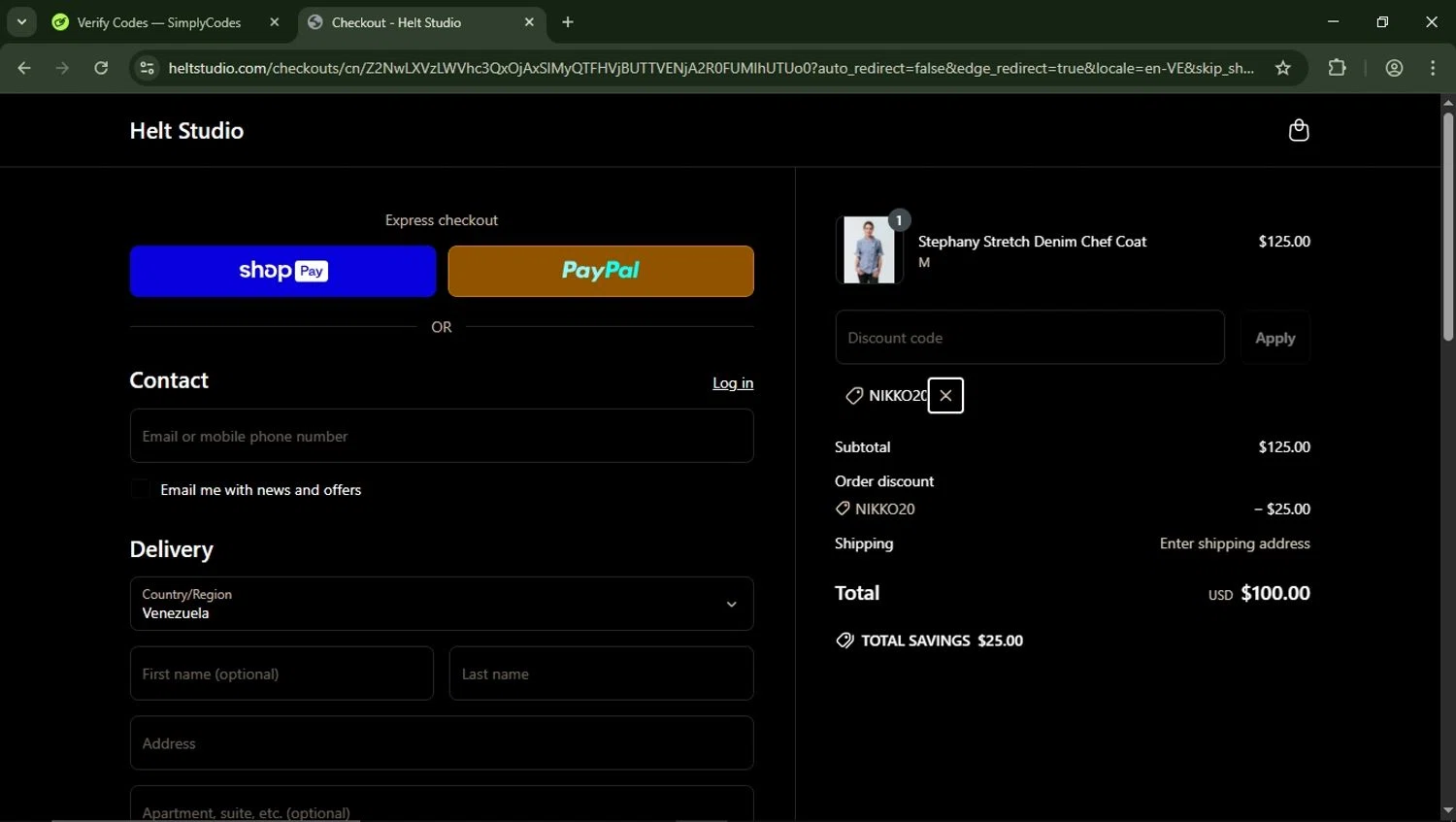Viewport: 1456px width, 822px height.
Task: Restore down the Chrome window
Action: point(1383,21)
